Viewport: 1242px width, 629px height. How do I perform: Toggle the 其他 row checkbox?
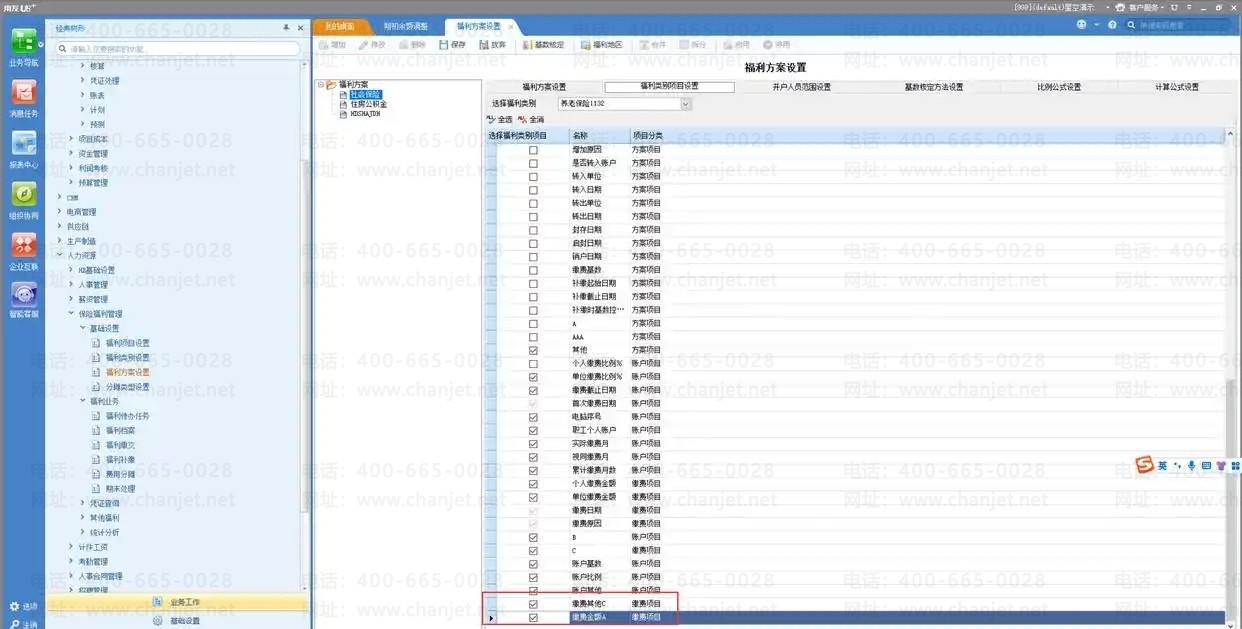coord(533,350)
